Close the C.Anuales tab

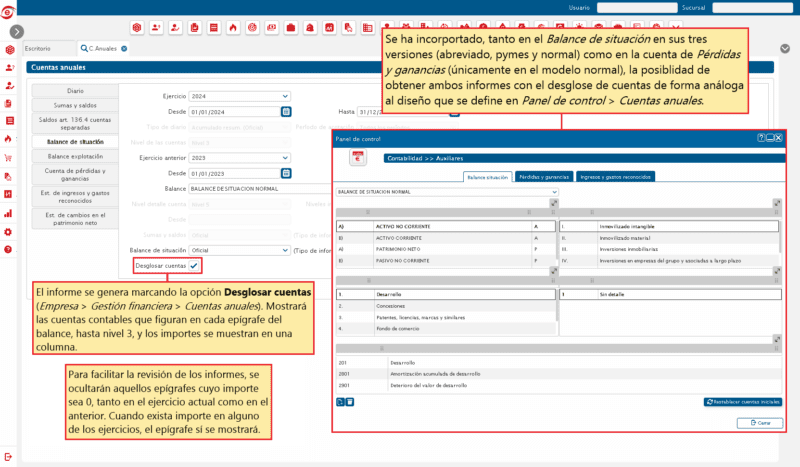tap(124, 48)
